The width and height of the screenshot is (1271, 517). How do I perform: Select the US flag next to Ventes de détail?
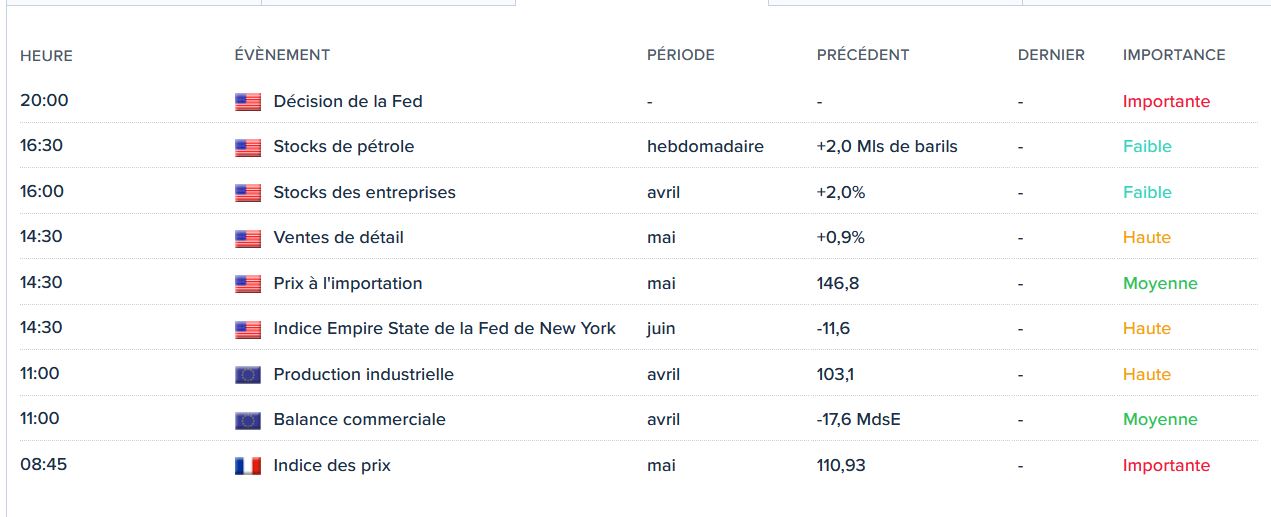[247, 238]
